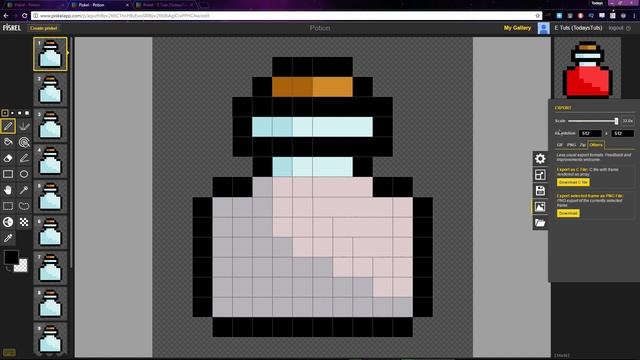
Task: Select frame 2 thumbnail
Action: 50,90
